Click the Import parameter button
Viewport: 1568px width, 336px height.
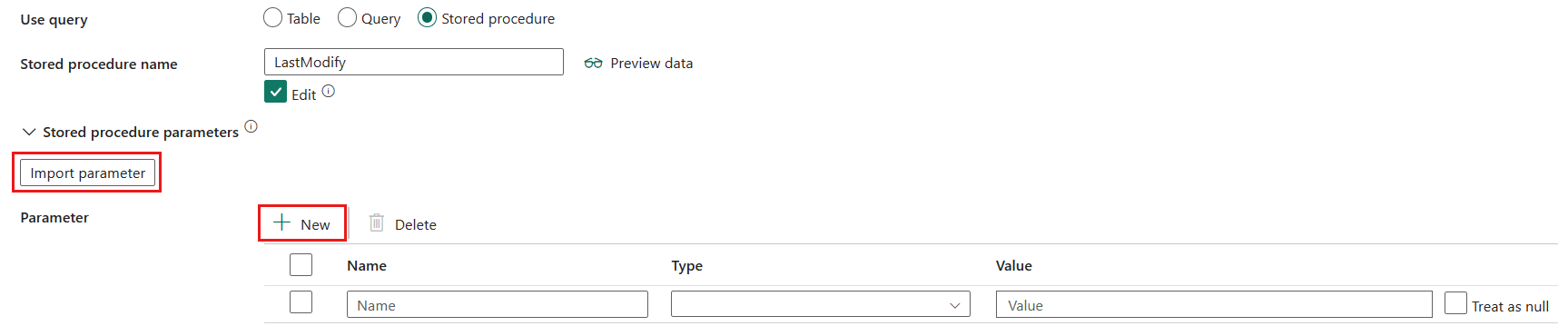pos(87,173)
